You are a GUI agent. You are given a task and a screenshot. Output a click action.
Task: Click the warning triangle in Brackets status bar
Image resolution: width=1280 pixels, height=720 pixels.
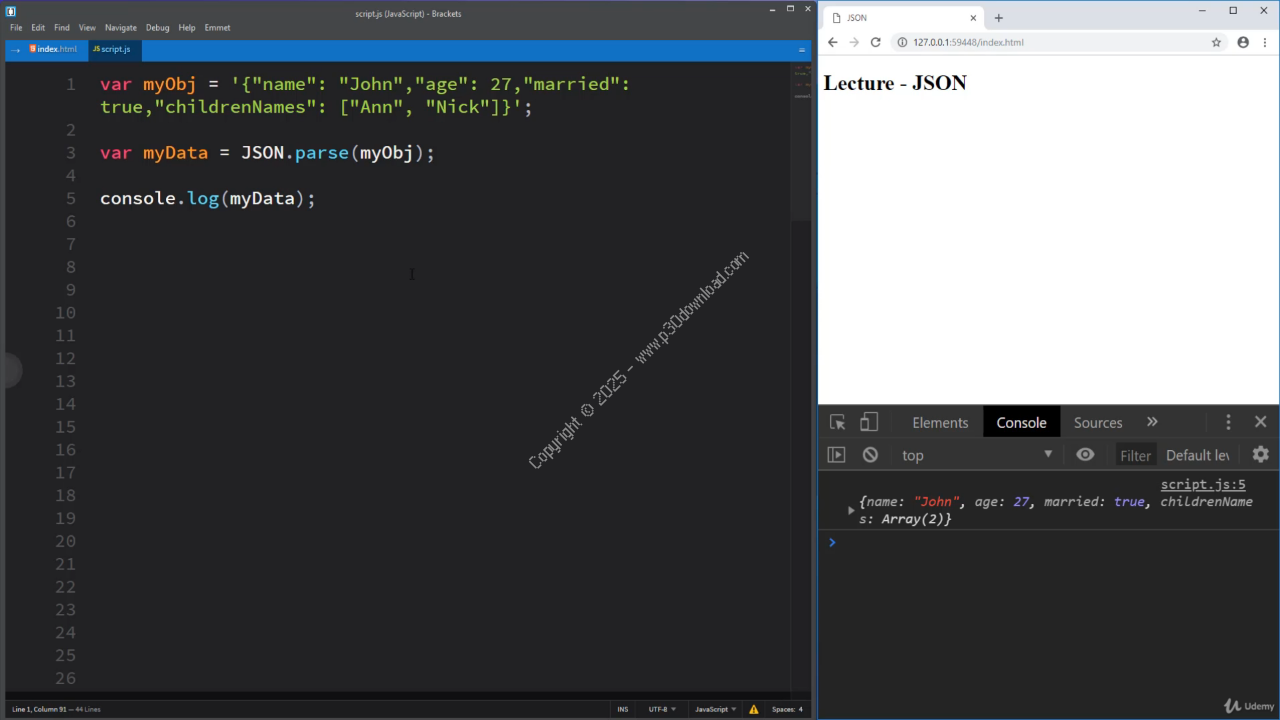tap(754, 709)
